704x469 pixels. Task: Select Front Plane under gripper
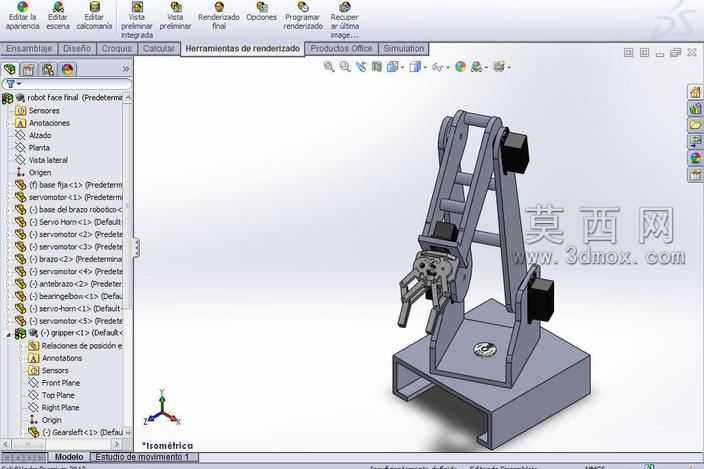click(54, 383)
